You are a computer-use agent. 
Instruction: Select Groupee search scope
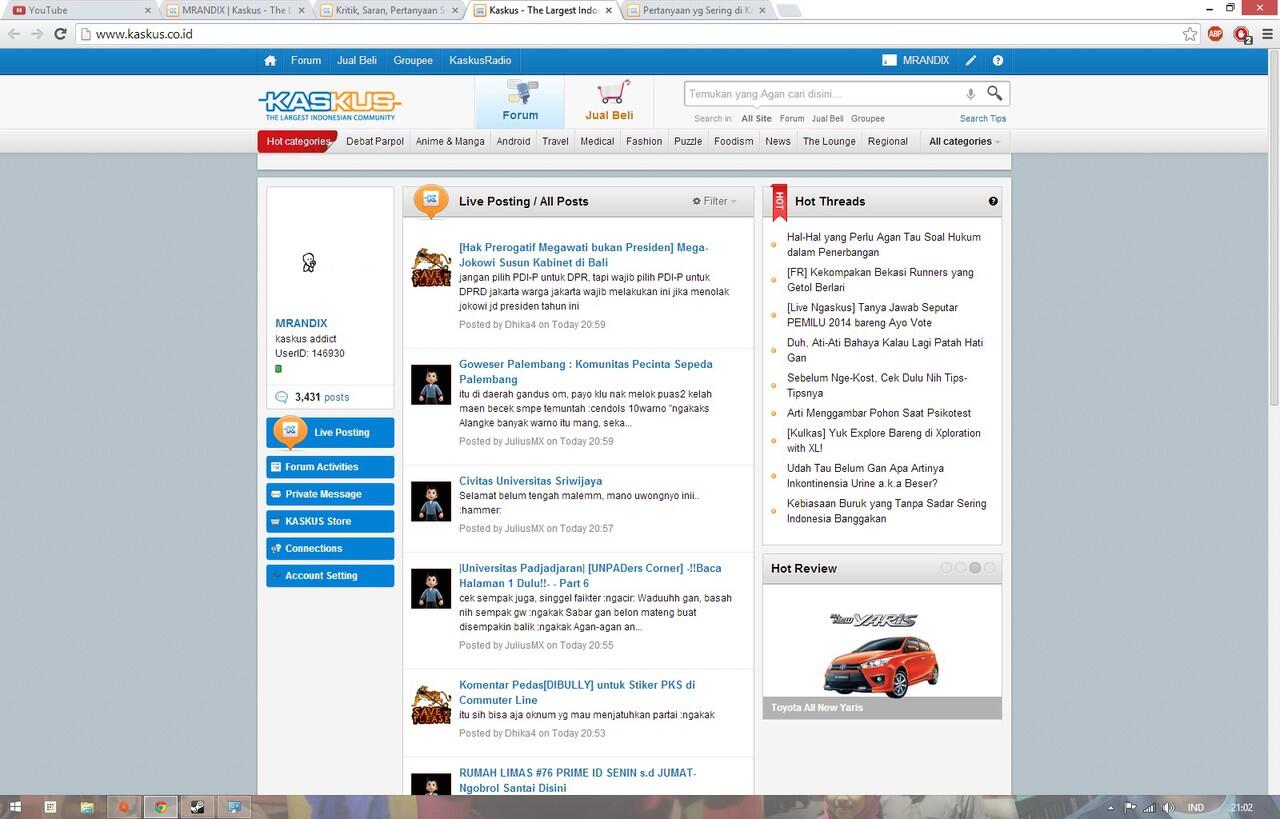click(x=868, y=119)
